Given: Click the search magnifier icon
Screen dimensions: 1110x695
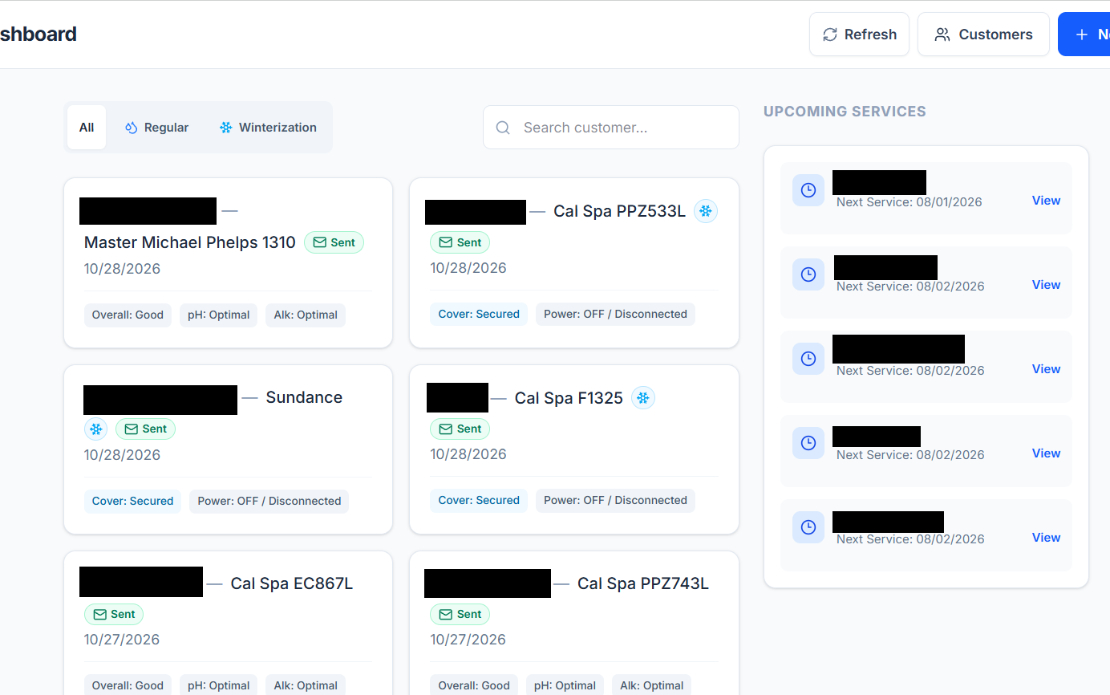Looking at the screenshot, I should click(x=503, y=127).
